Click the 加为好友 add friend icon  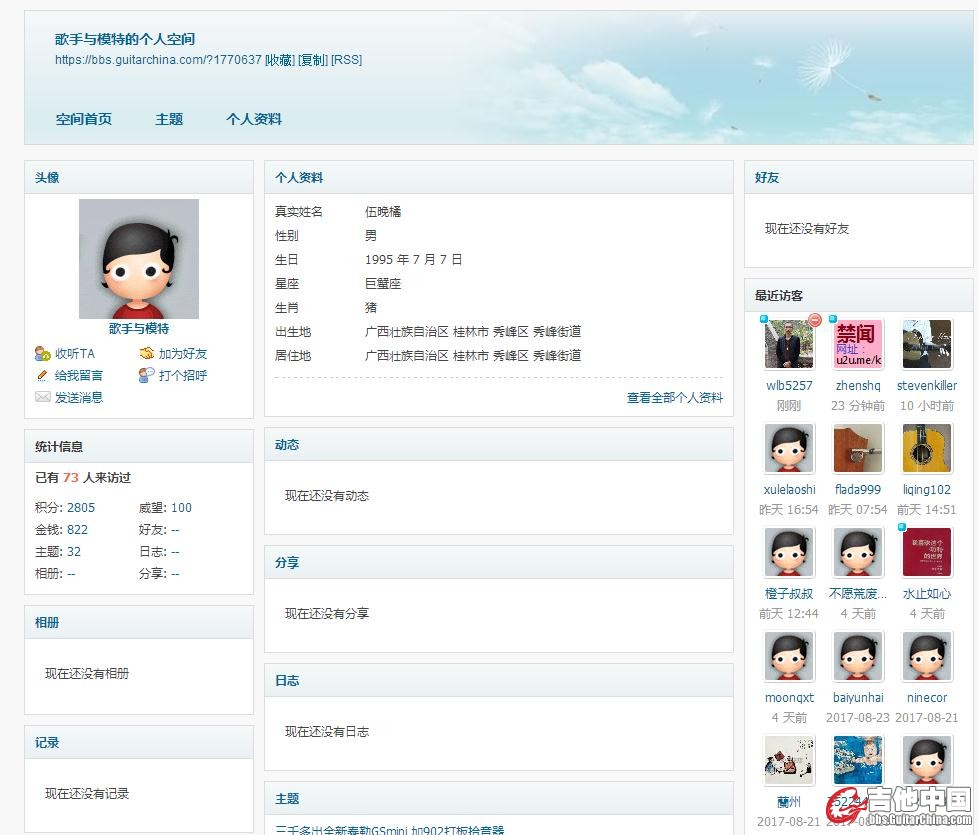146,354
